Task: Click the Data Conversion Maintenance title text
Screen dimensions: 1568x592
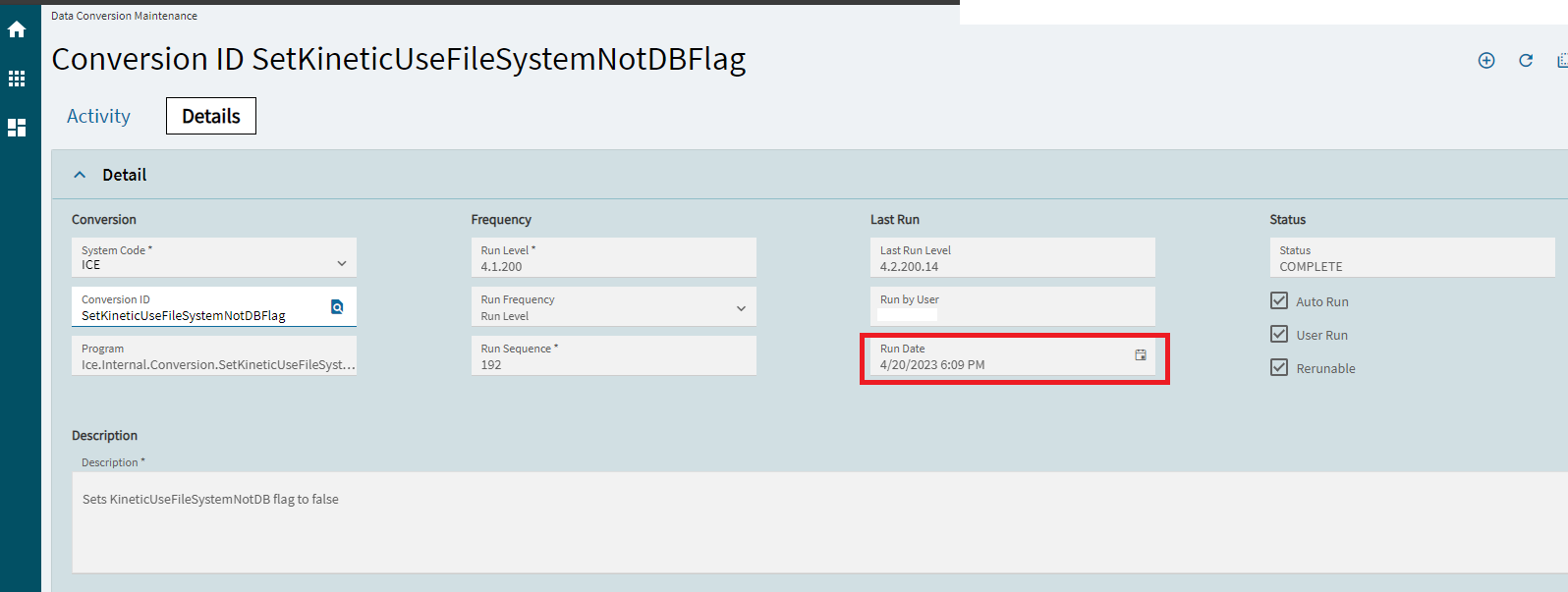Action: coord(124,16)
